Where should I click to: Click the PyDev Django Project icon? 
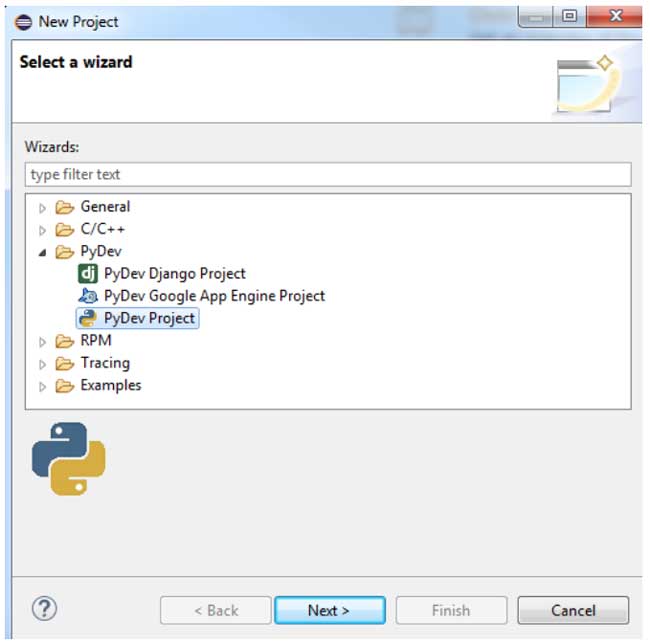[87, 273]
